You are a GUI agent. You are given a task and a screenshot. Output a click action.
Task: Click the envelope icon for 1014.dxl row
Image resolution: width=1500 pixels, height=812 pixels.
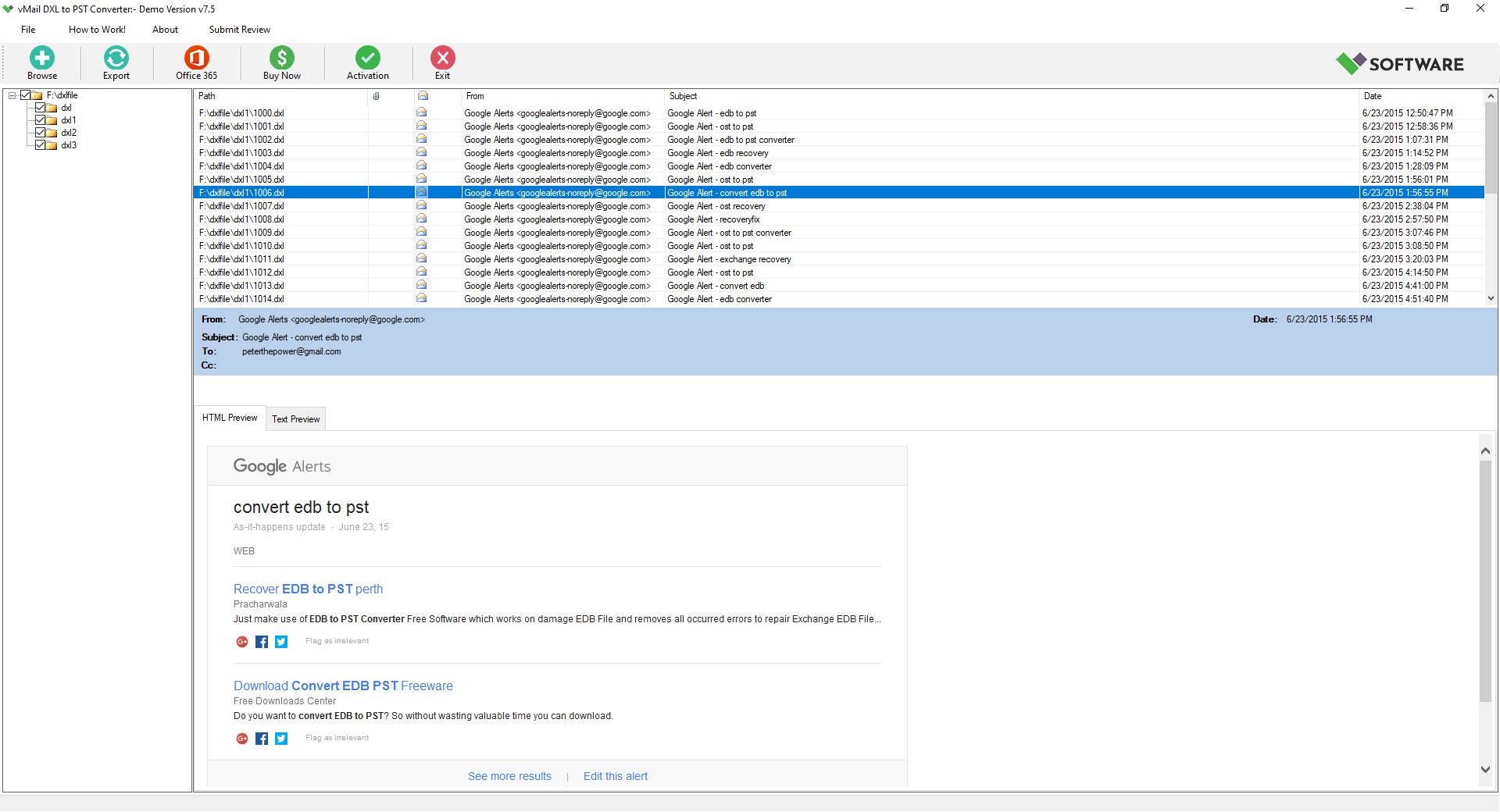click(x=422, y=299)
